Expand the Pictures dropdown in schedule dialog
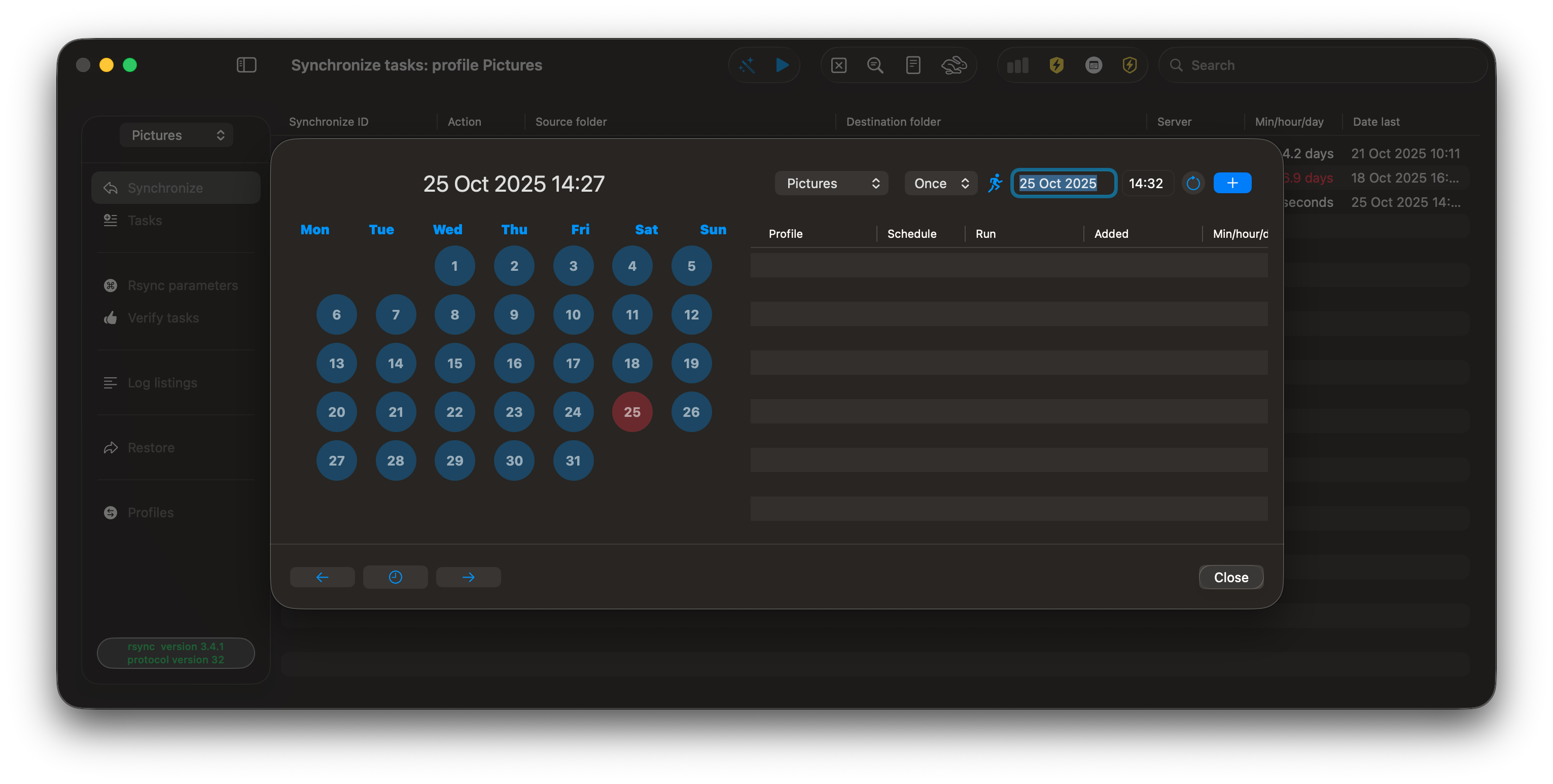Viewport: 1553px width, 784px height. point(831,183)
